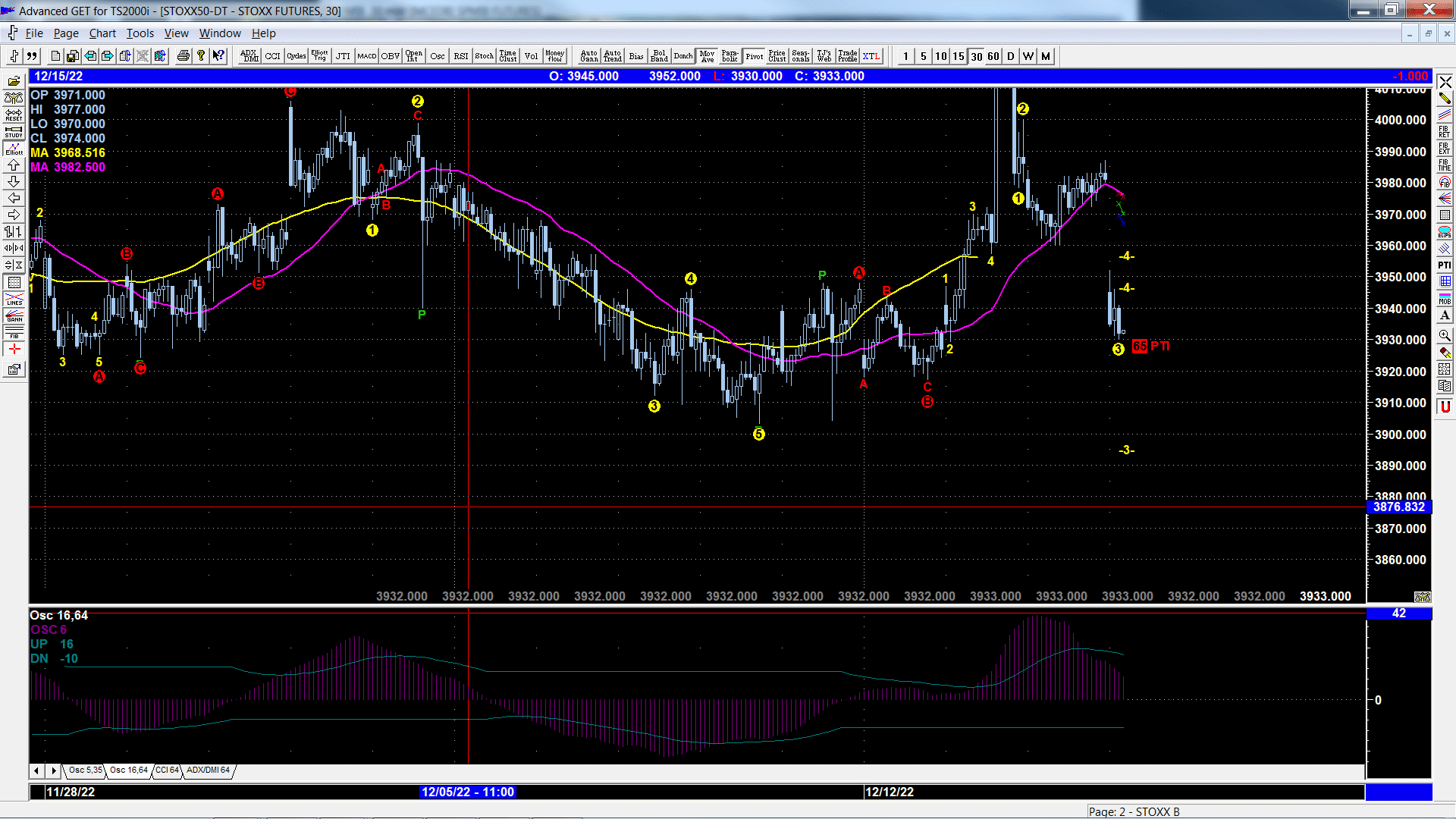Open the Tools menu
The image size is (1456, 819).
[x=140, y=33]
